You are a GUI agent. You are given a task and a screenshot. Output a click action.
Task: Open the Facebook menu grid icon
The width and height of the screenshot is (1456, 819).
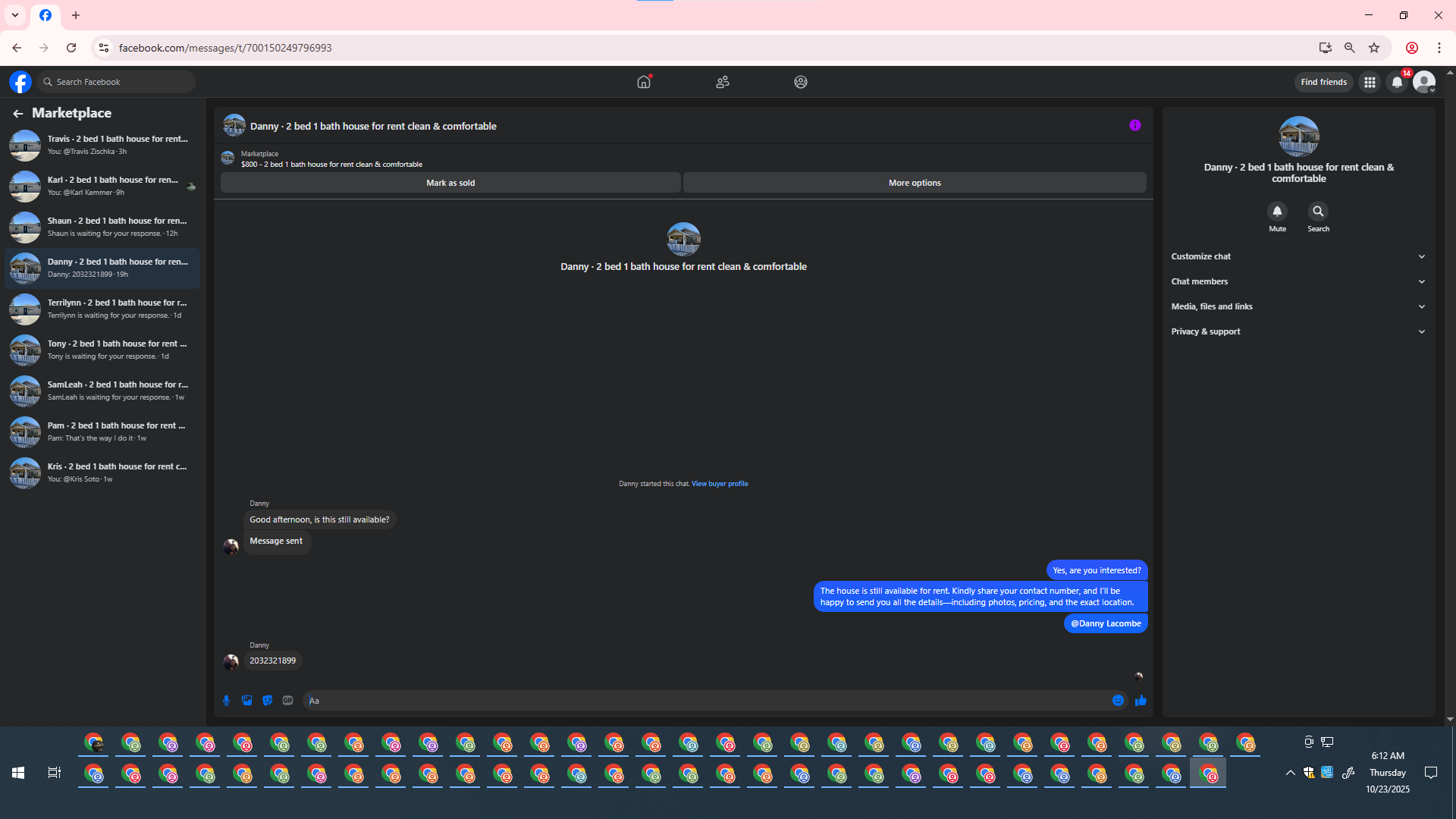[1370, 82]
